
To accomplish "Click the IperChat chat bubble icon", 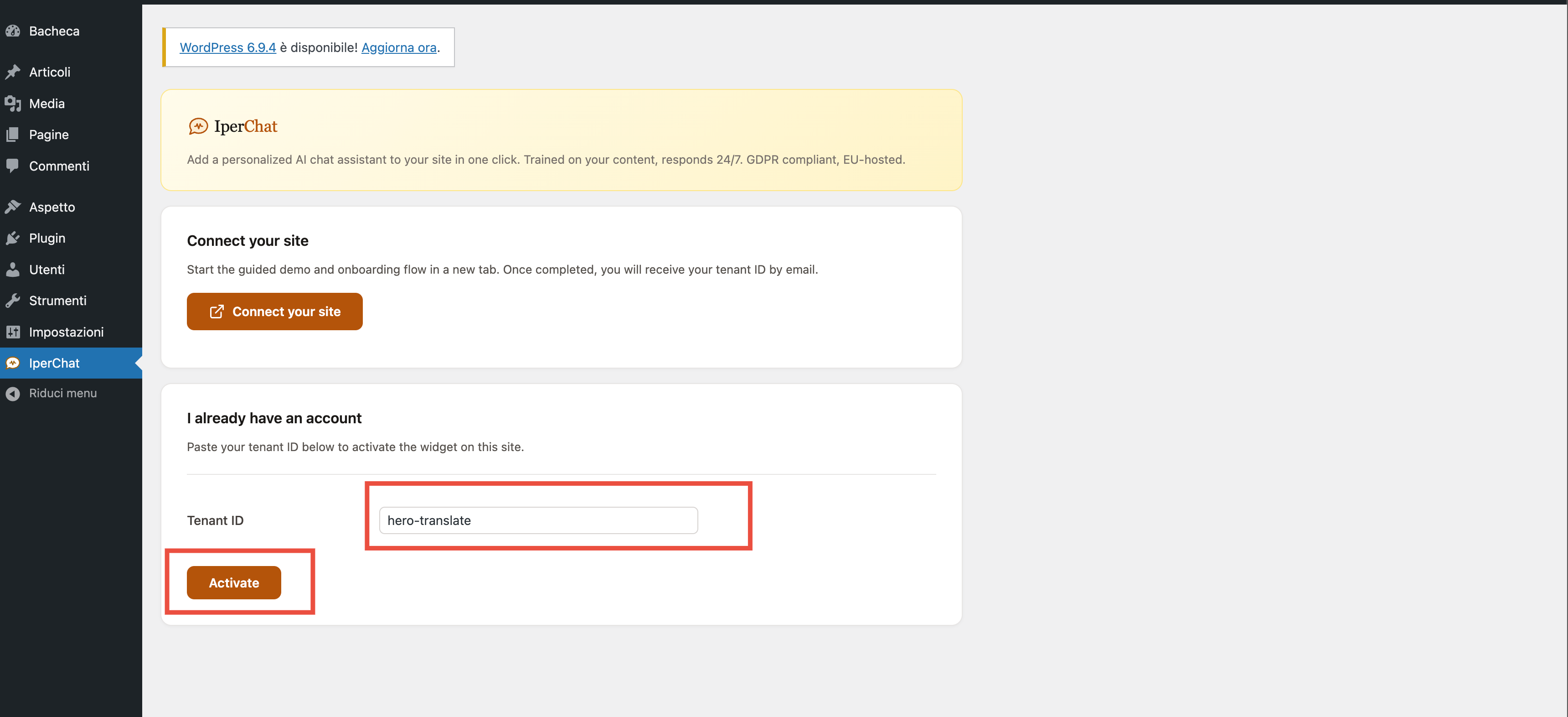I will (13, 363).
